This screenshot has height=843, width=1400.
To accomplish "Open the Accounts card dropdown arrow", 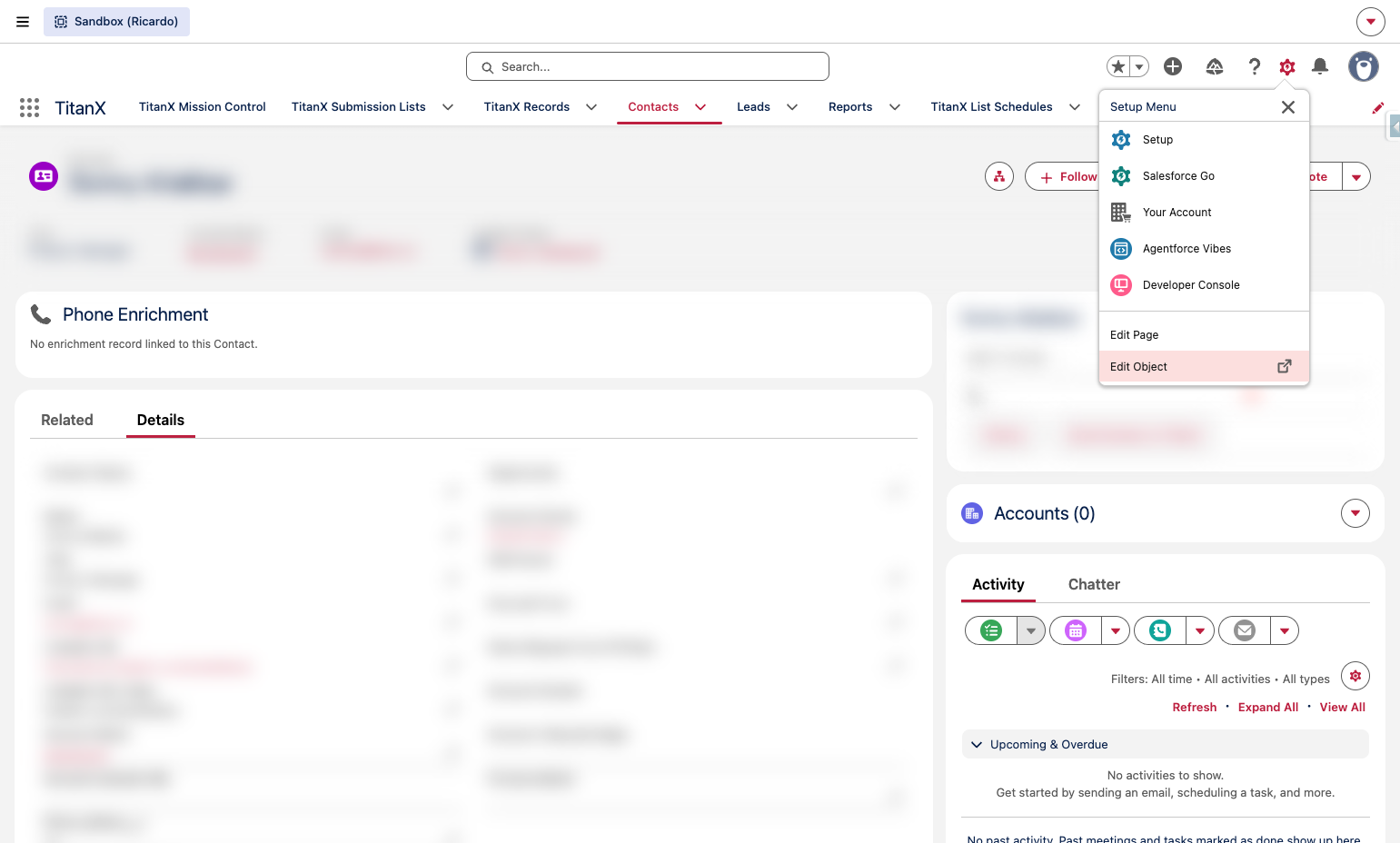I will [x=1355, y=513].
